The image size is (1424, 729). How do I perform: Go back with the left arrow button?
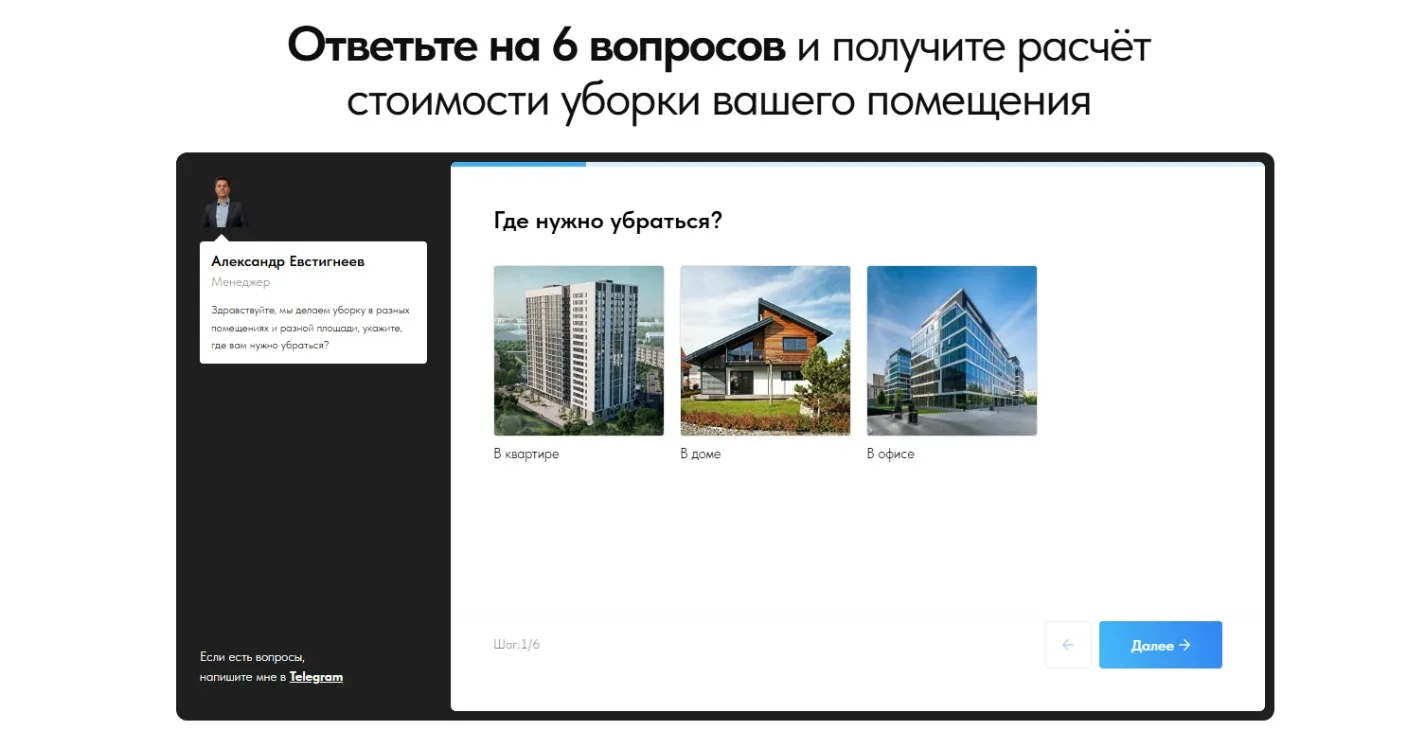click(1068, 645)
